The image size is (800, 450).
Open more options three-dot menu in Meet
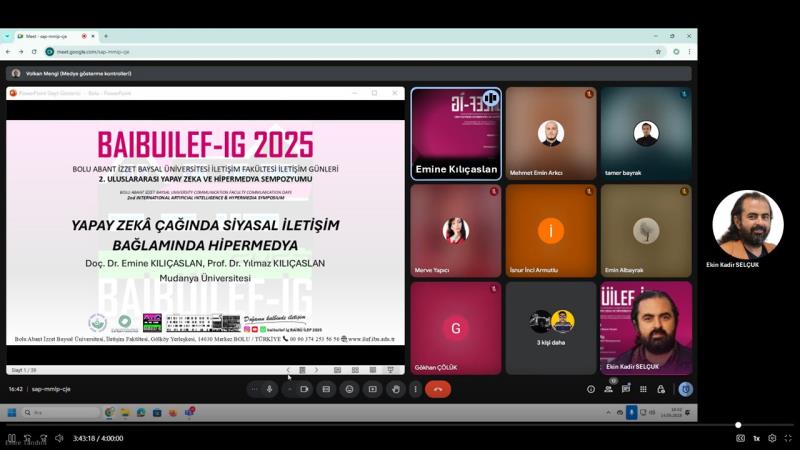coord(415,389)
